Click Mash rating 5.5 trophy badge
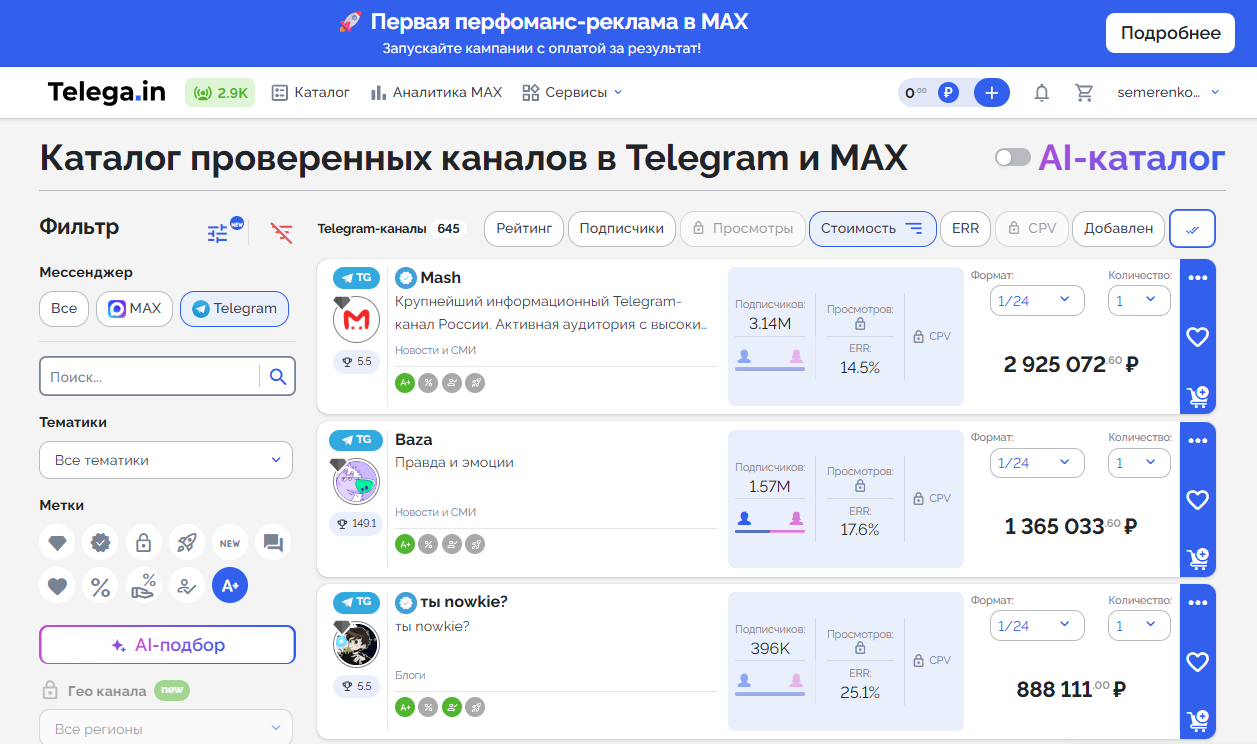Viewport: 1257px width, 744px height. (356, 361)
